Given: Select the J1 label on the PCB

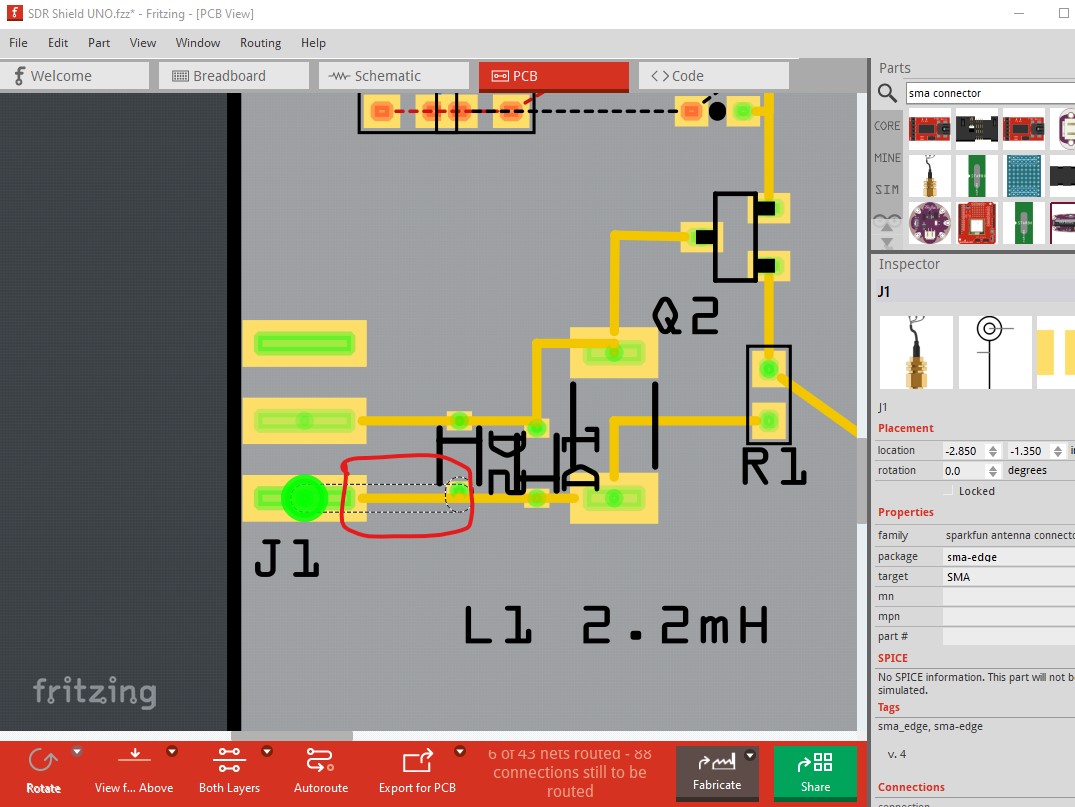Looking at the screenshot, I should tap(287, 557).
